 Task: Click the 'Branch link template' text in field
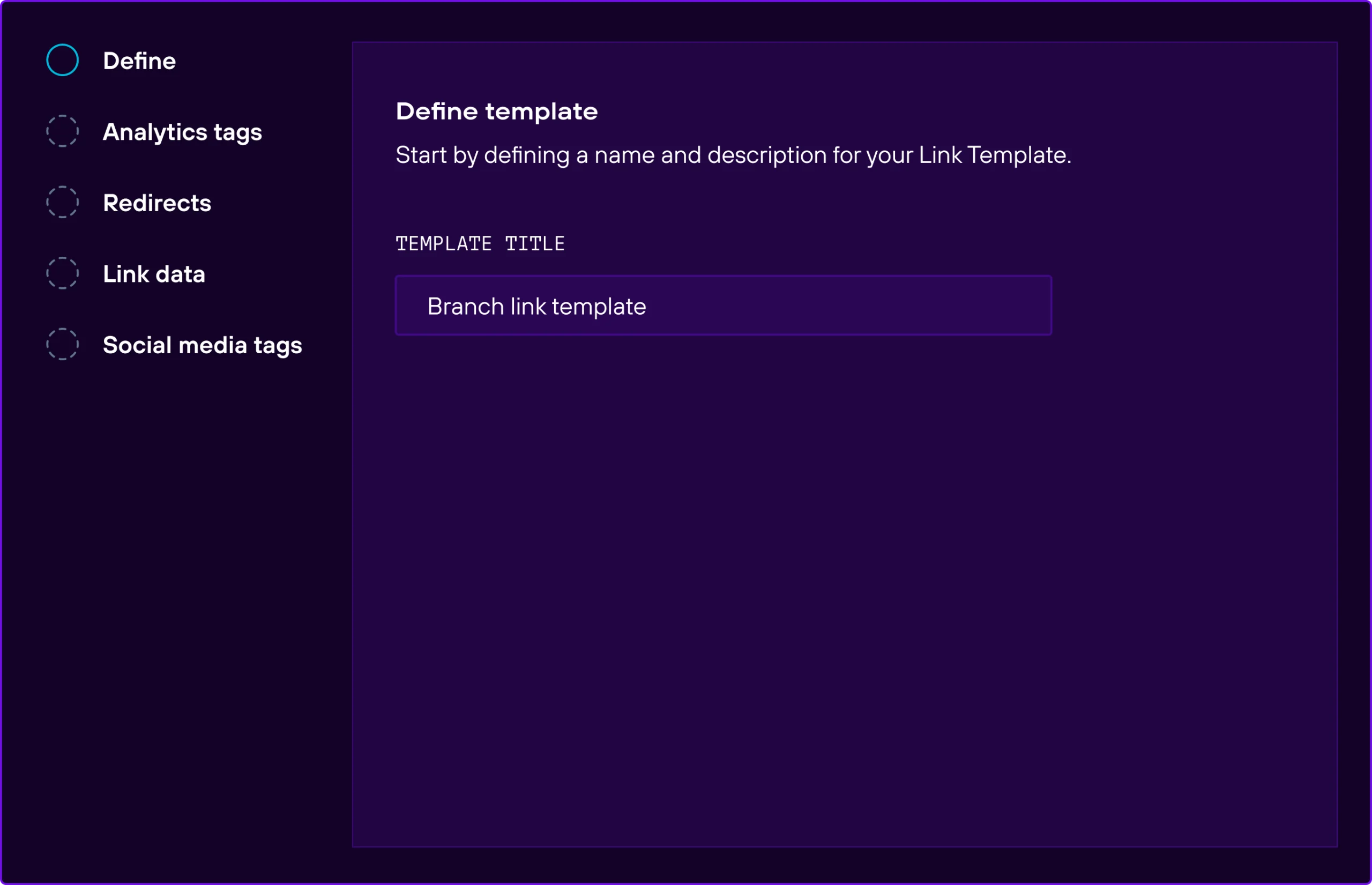[x=536, y=307]
